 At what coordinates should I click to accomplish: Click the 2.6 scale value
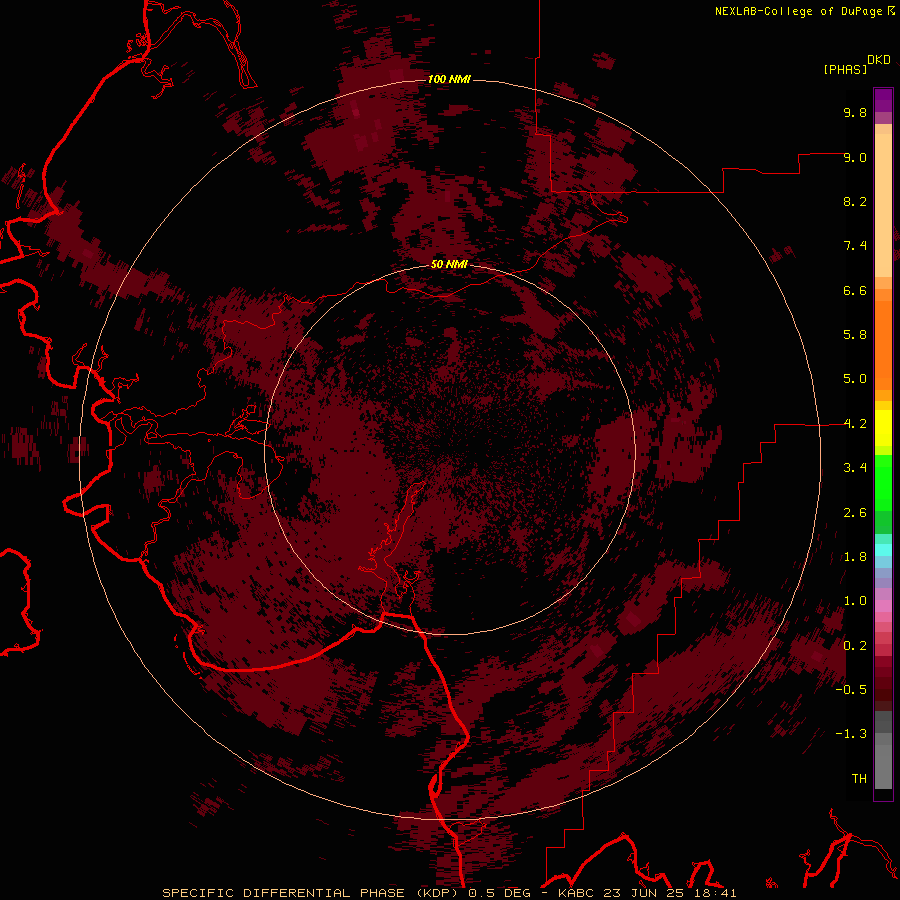click(855, 513)
